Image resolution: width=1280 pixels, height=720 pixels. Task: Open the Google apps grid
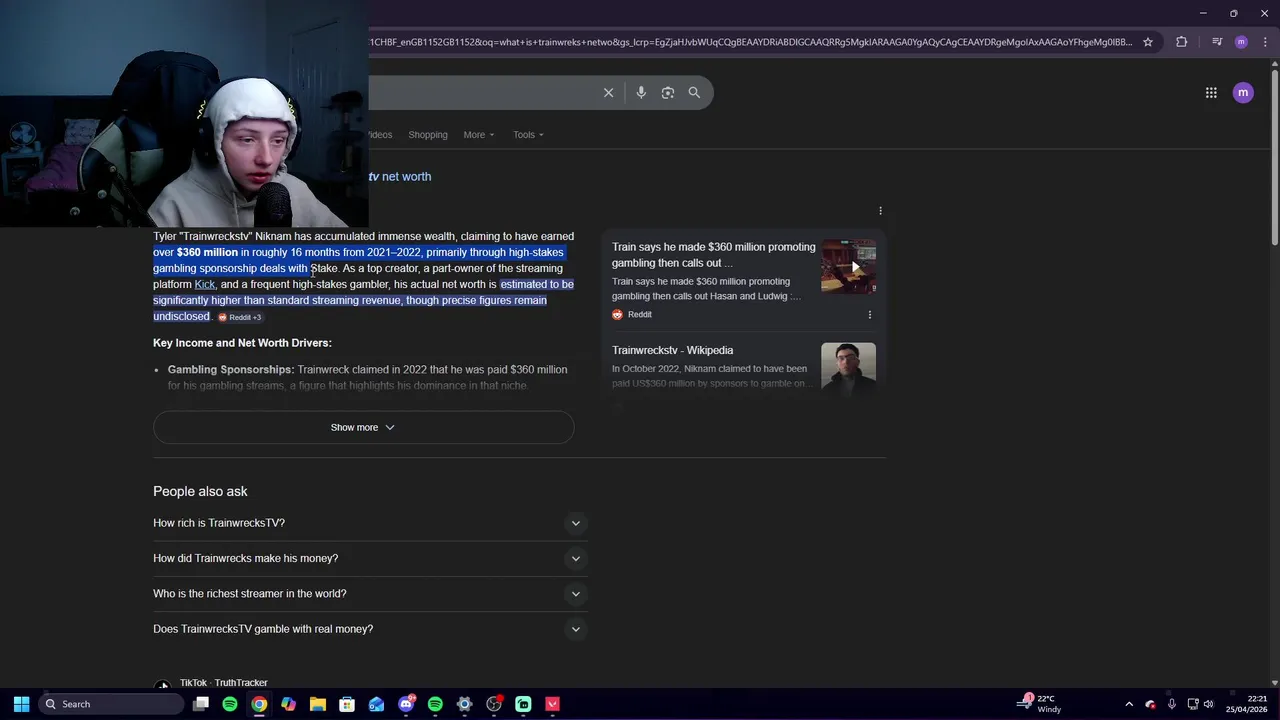coord(1211,93)
